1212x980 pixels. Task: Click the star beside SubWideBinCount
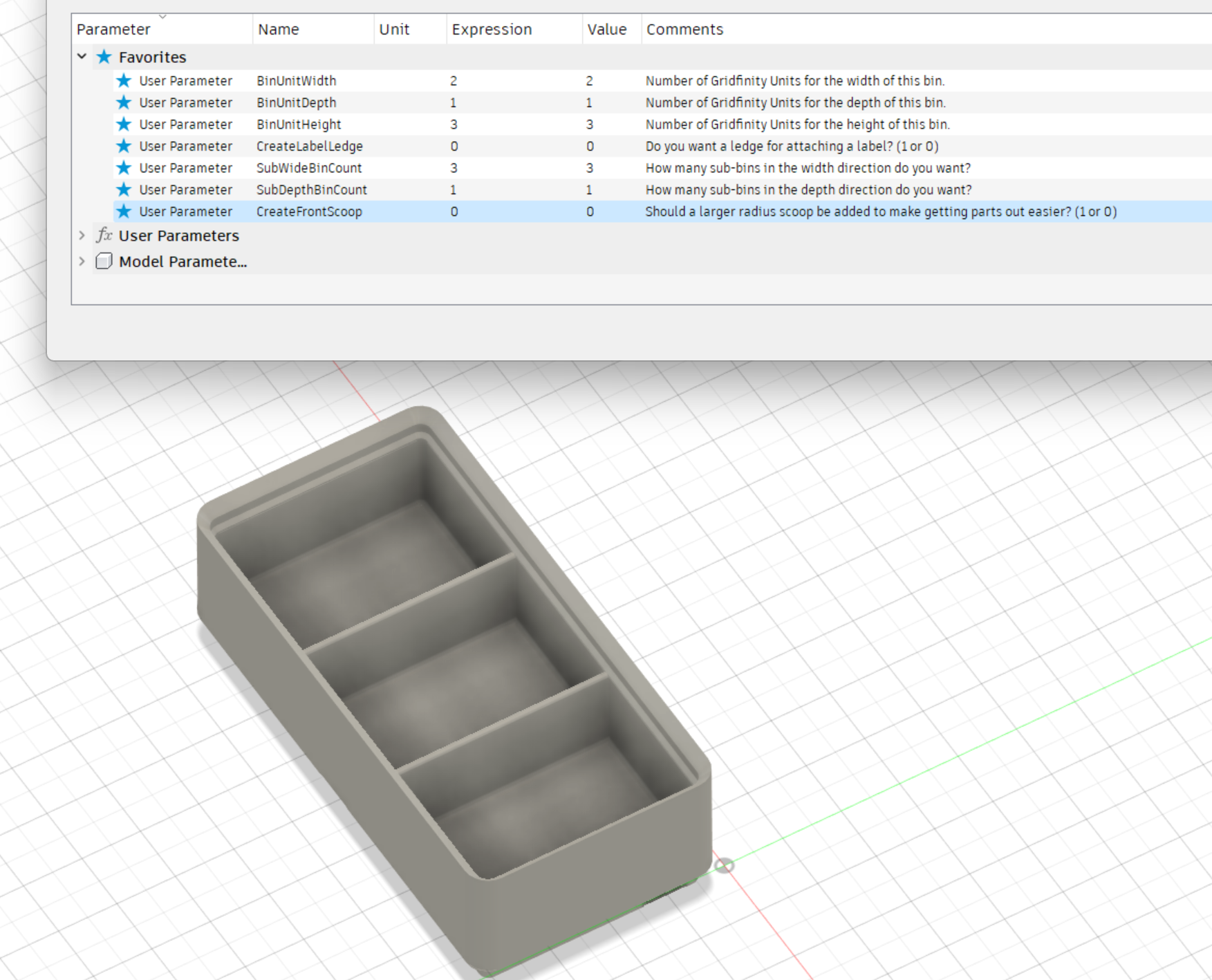click(123, 168)
